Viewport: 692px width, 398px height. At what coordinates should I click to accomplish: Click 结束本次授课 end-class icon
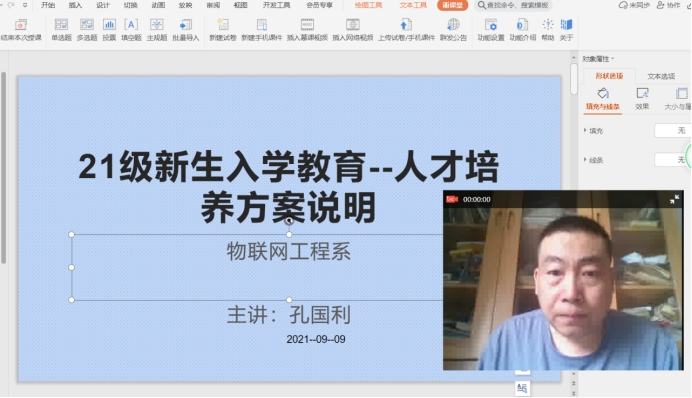click(21, 30)
